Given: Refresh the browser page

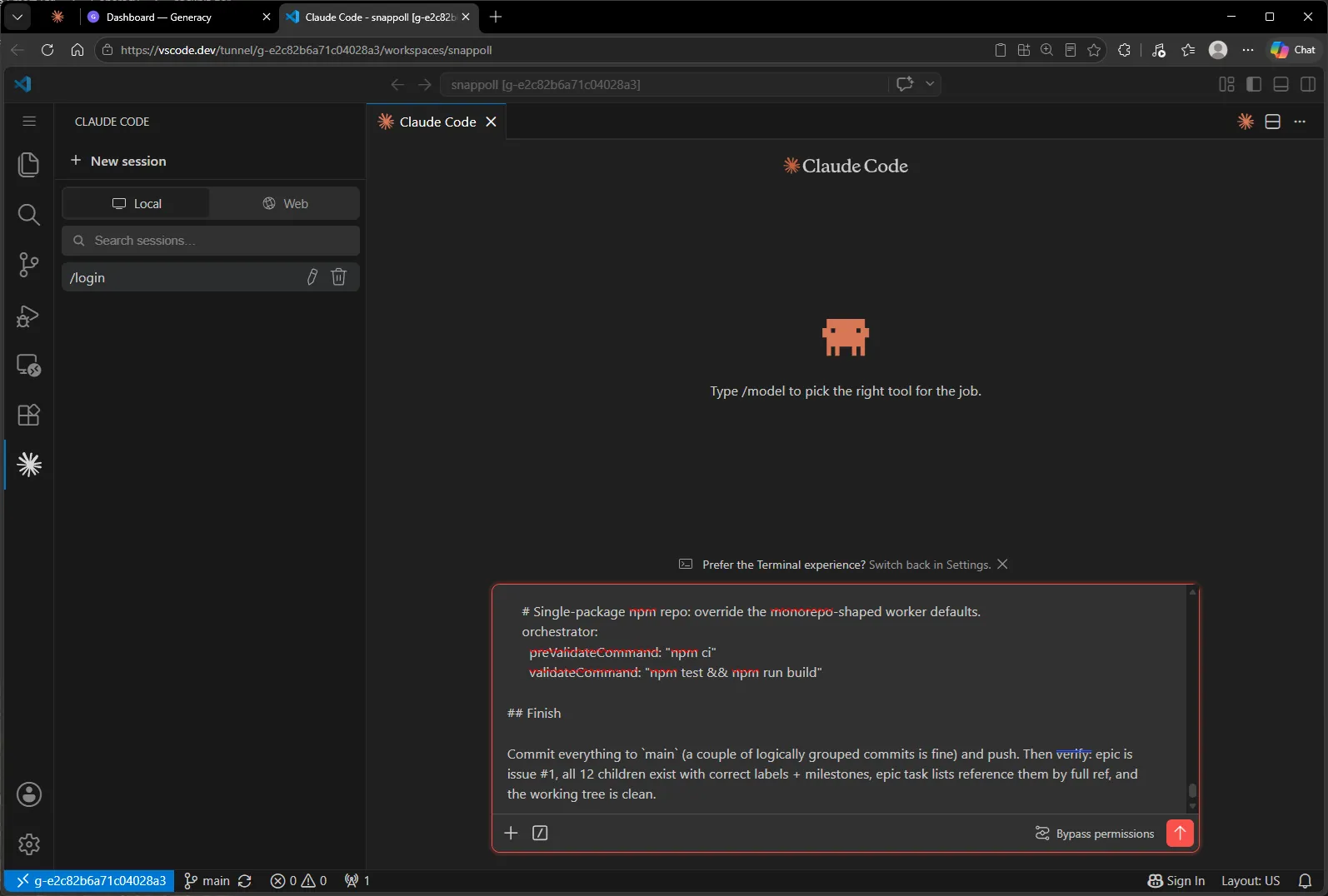Looking at the screenshot, I should pos(47,50).
